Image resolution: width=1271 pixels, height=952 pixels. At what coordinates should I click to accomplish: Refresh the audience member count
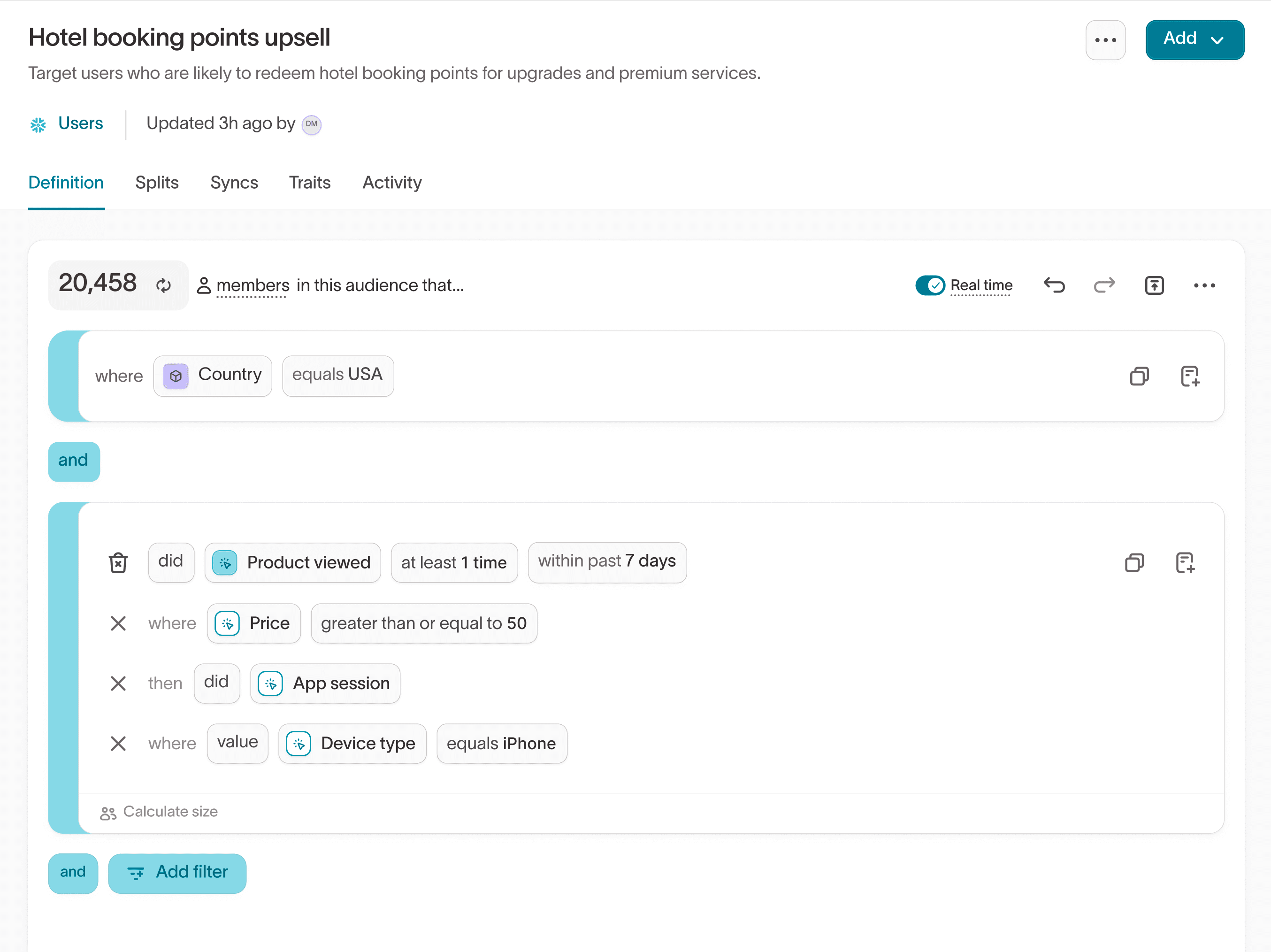(x=164, y=285)
